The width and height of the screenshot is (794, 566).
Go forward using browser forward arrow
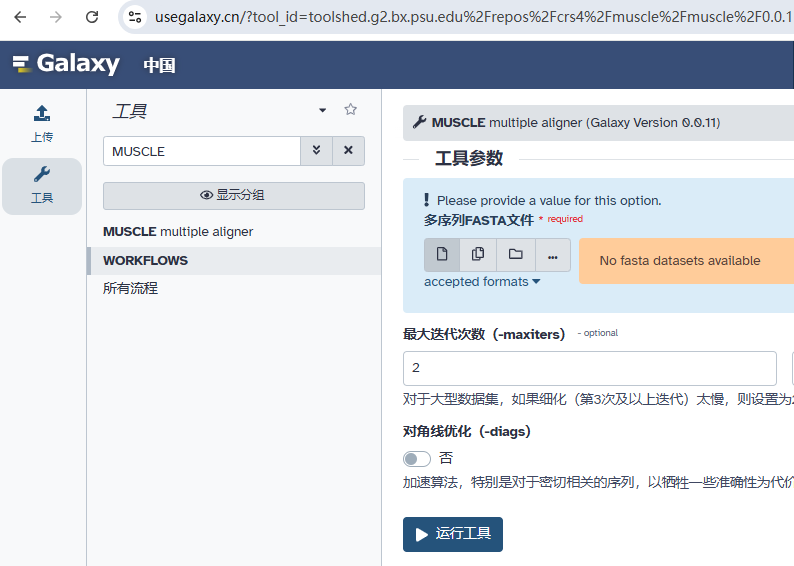[x=56, y=17]
